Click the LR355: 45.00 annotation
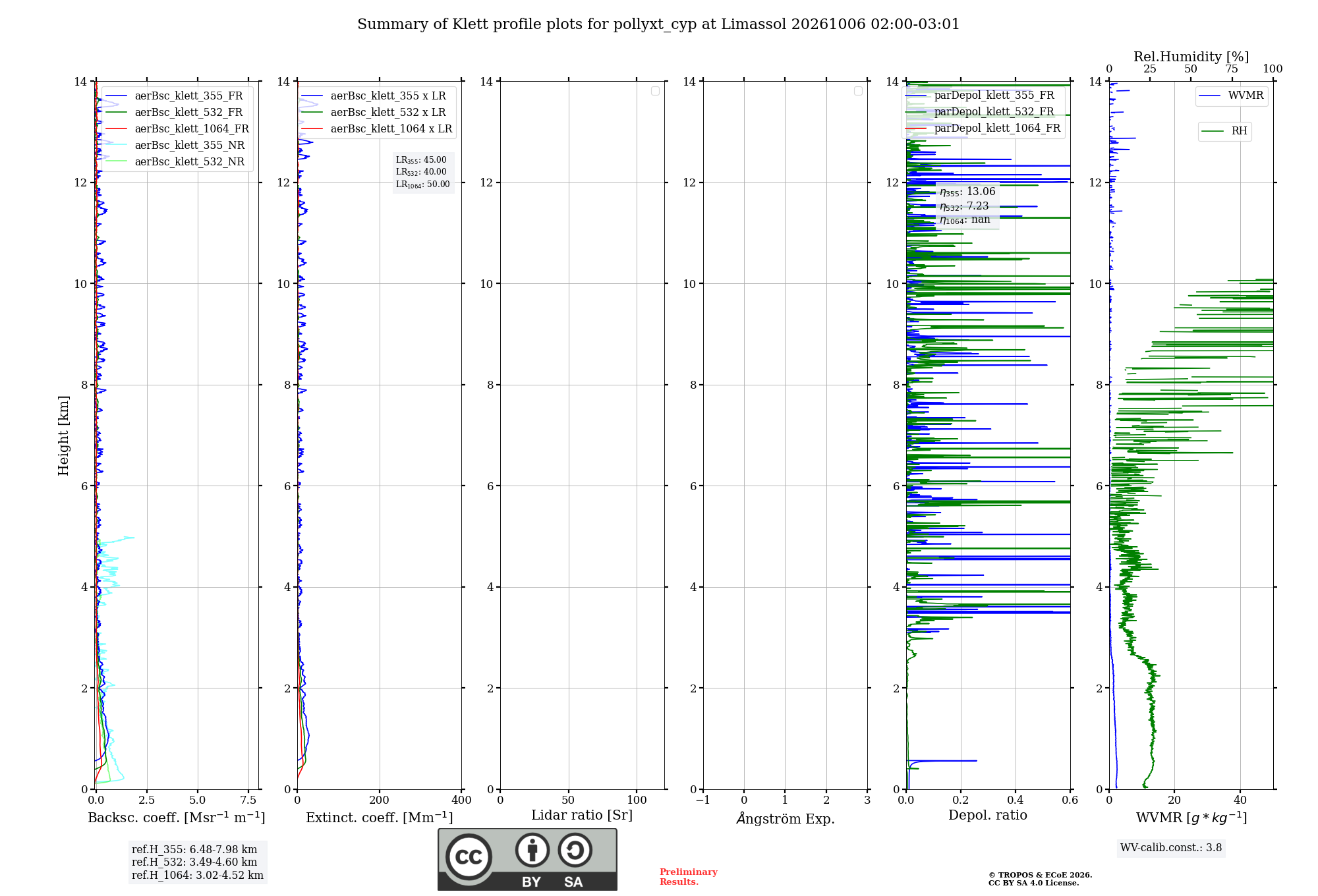Viewport: 1318px width, 896px height. [421, 160]
